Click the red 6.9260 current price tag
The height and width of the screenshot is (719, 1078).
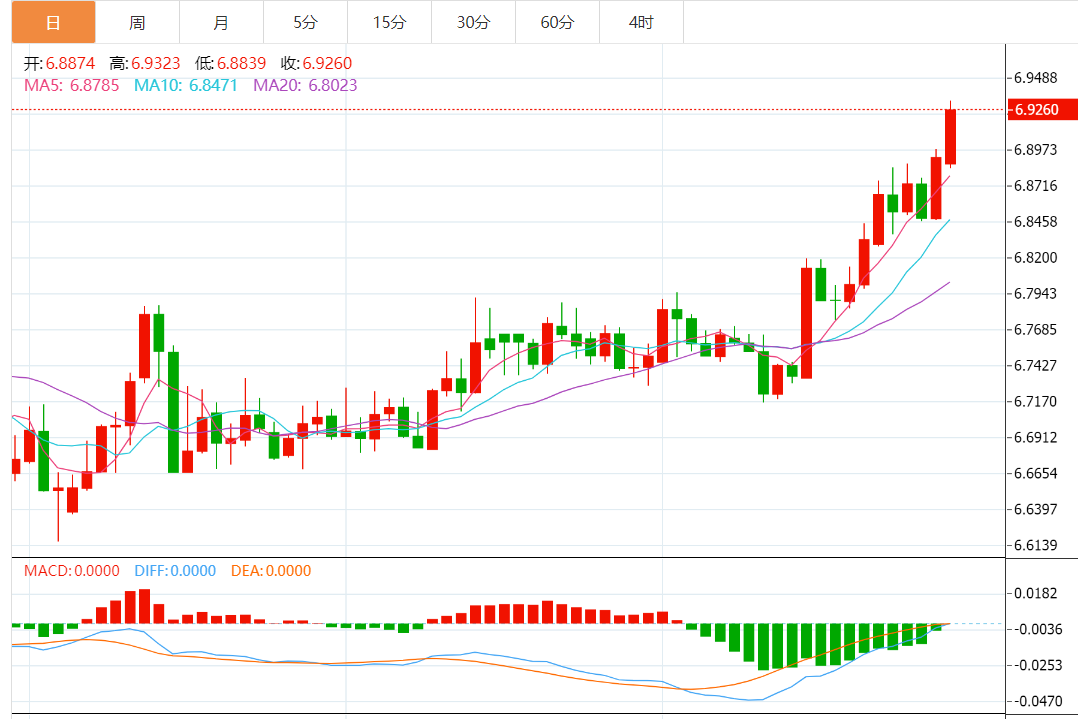(x=1042, y=110)
